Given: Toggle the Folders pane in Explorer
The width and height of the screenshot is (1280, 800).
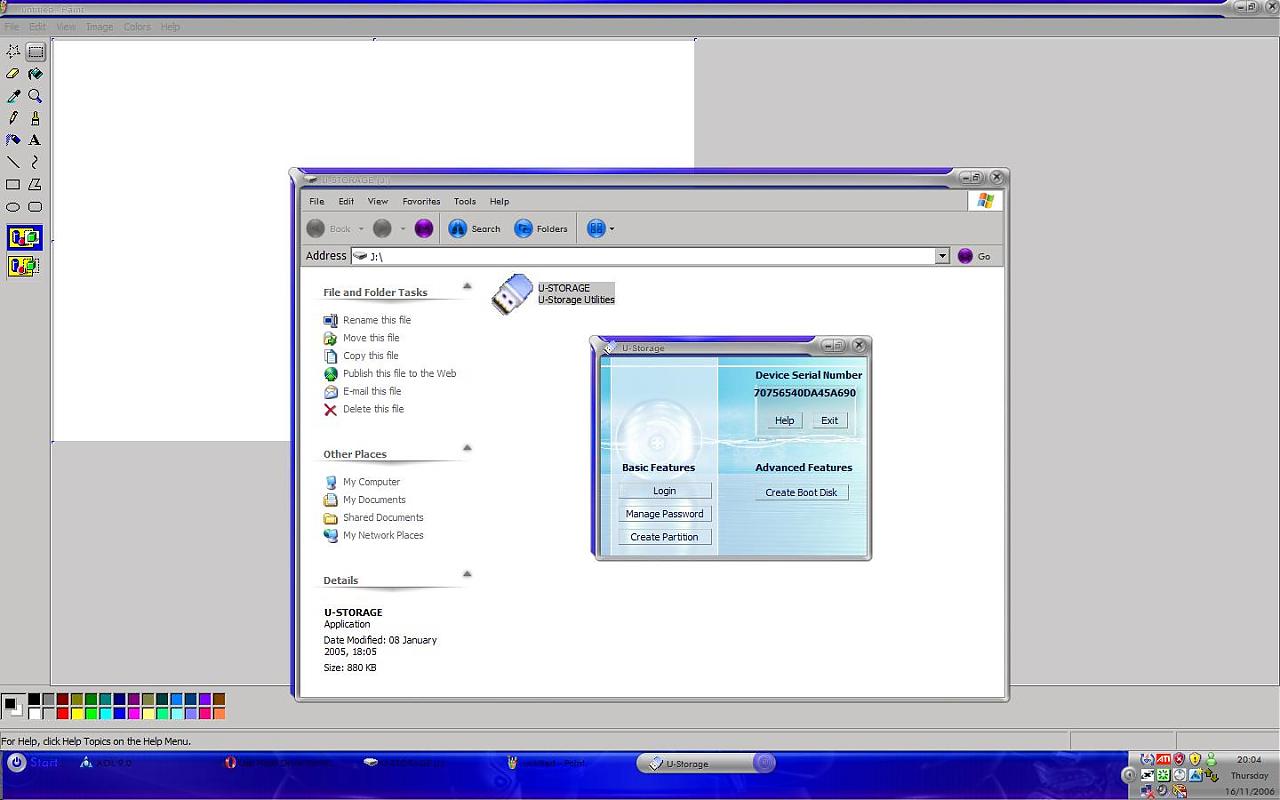Looking at the screenshot, I should (541, 229).
